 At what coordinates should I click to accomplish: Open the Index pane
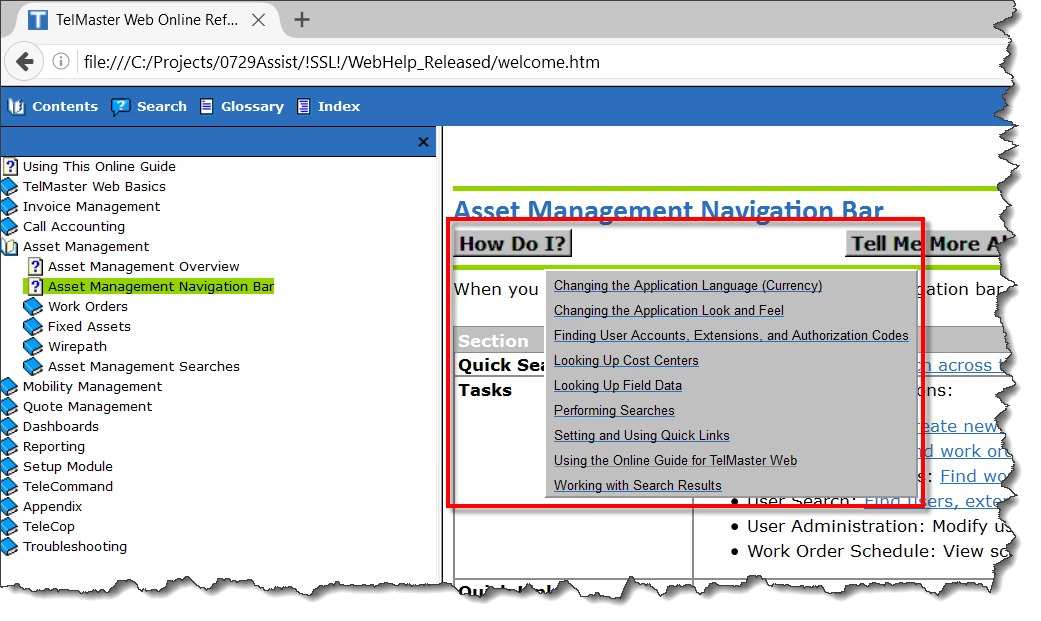(339, 106)
